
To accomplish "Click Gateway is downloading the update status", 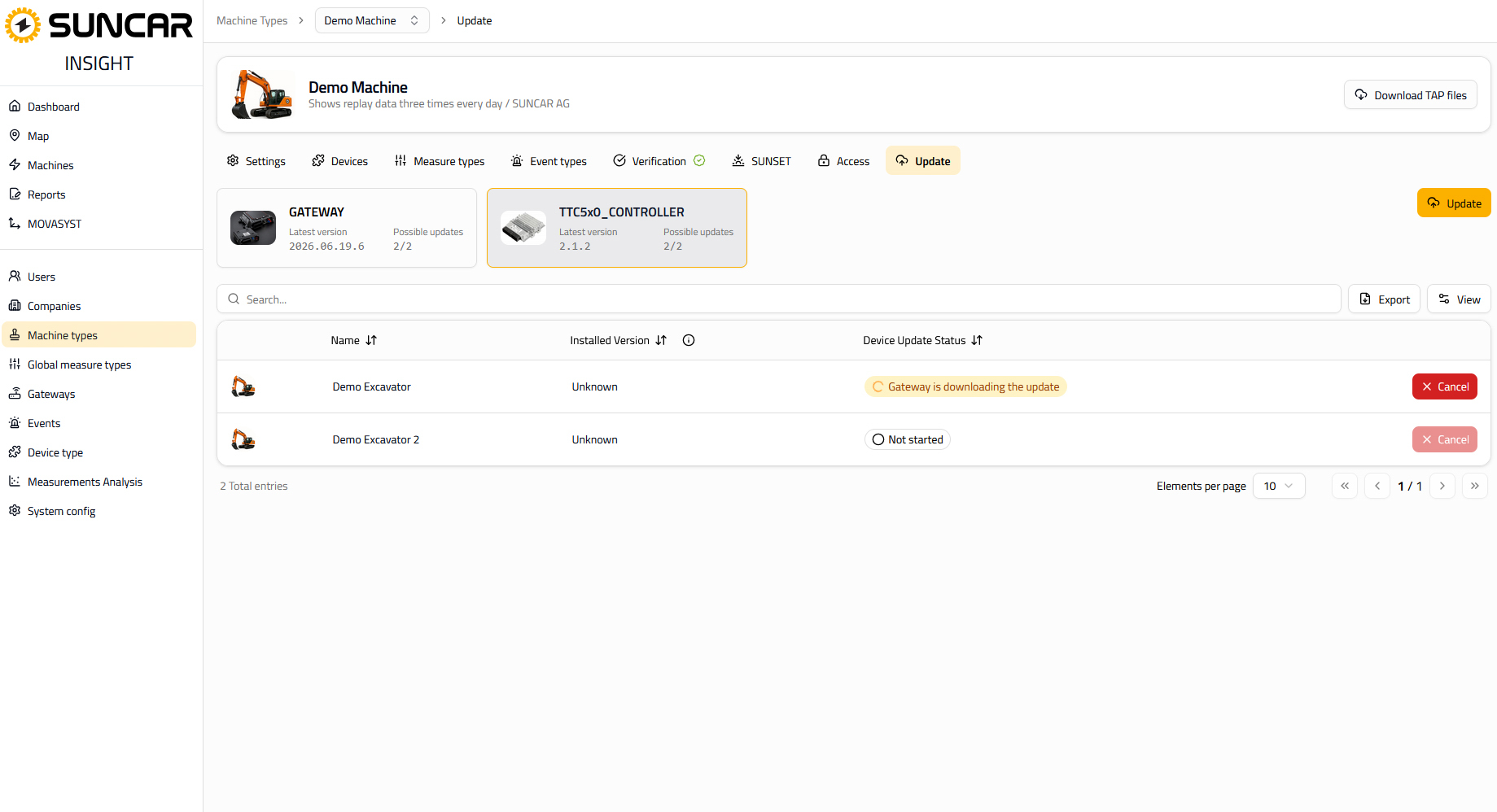I will [965, 386].
